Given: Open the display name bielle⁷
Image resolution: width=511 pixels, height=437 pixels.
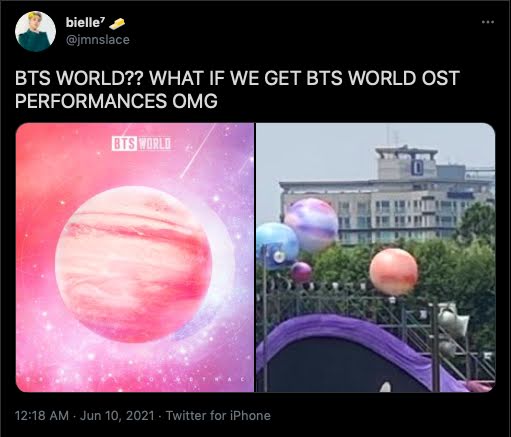Looking at the screenshot, I should (85, 22).
